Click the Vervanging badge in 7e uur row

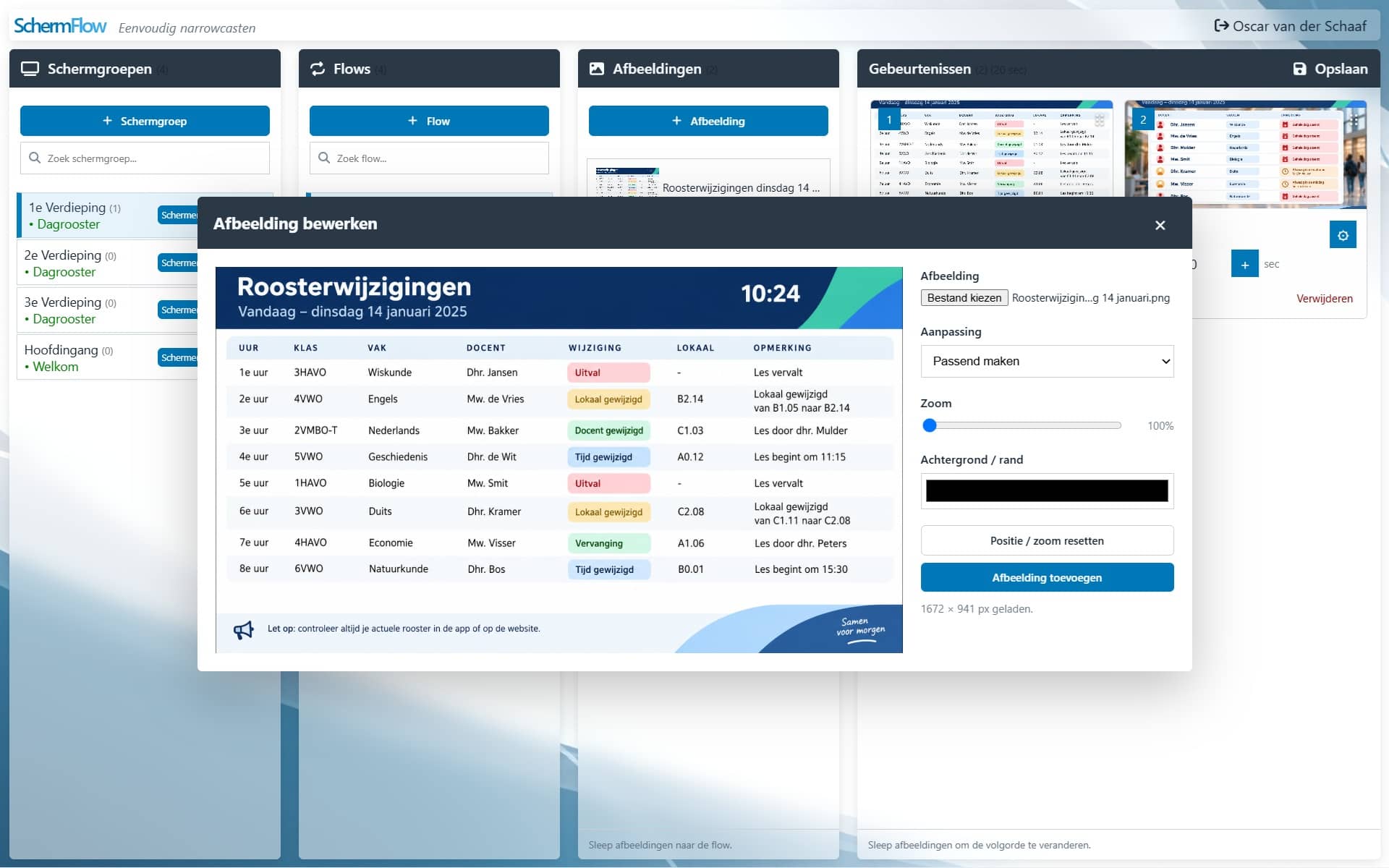pyautogui.click(x=608, y=543)
